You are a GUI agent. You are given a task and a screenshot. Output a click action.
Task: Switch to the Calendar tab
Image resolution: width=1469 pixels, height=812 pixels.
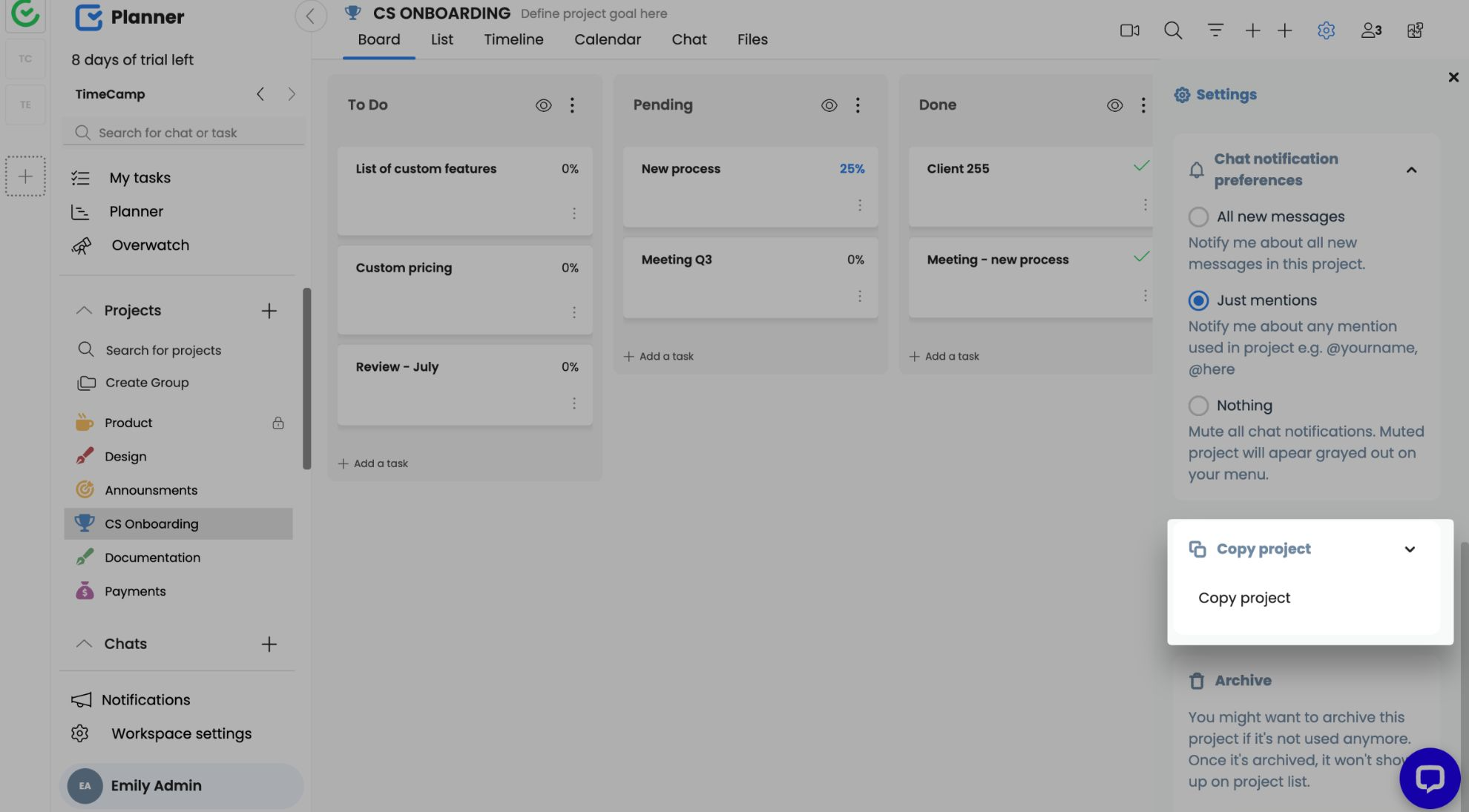607,40
